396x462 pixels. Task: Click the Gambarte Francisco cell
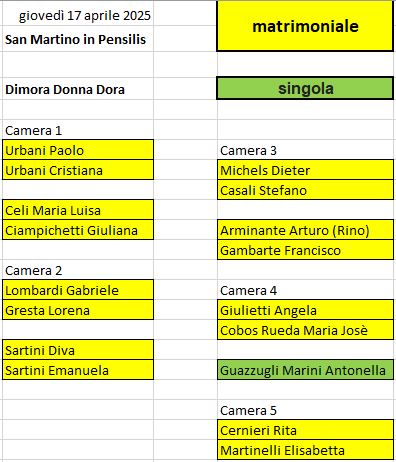[305, 250]
